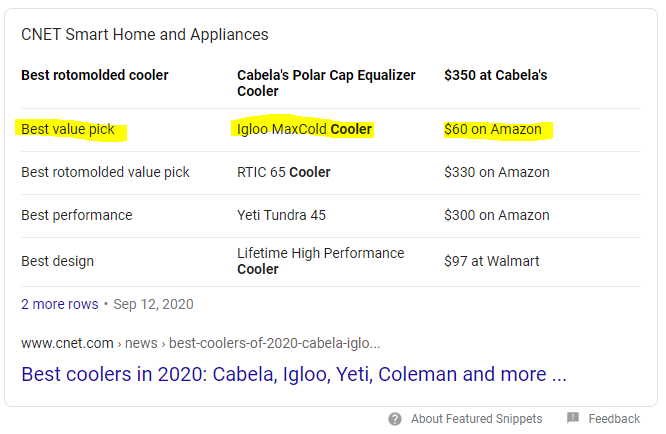
Task: Click 'Igloo MaxCold Cooler' highlighted text
Action: point(304,129)
